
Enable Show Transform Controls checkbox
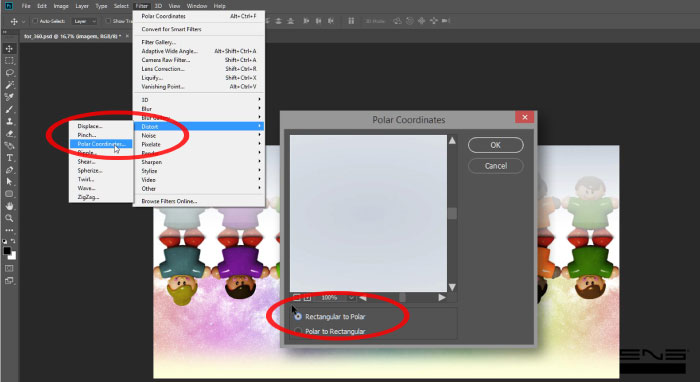[108, 21]
